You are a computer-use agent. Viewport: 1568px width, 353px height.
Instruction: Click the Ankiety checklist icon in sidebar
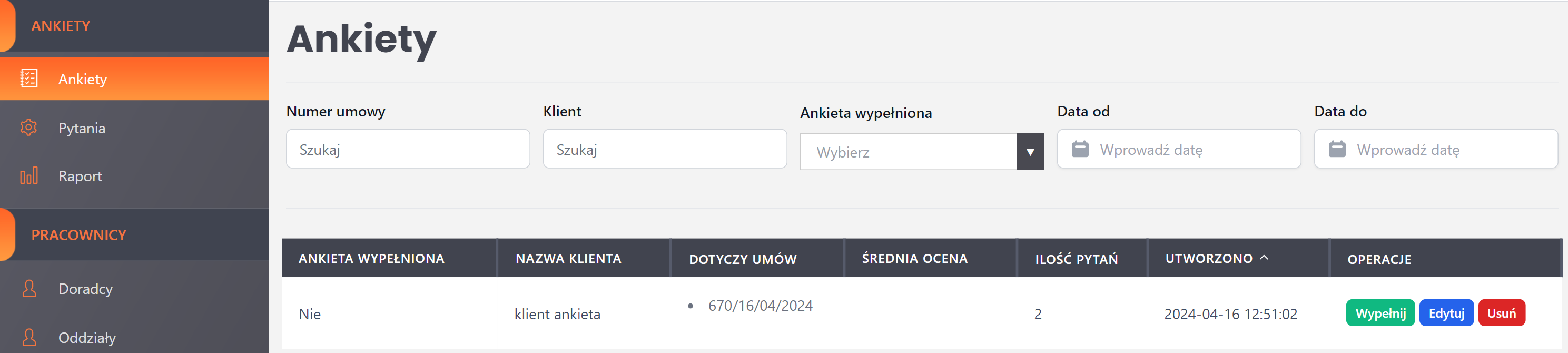[28, 79]
